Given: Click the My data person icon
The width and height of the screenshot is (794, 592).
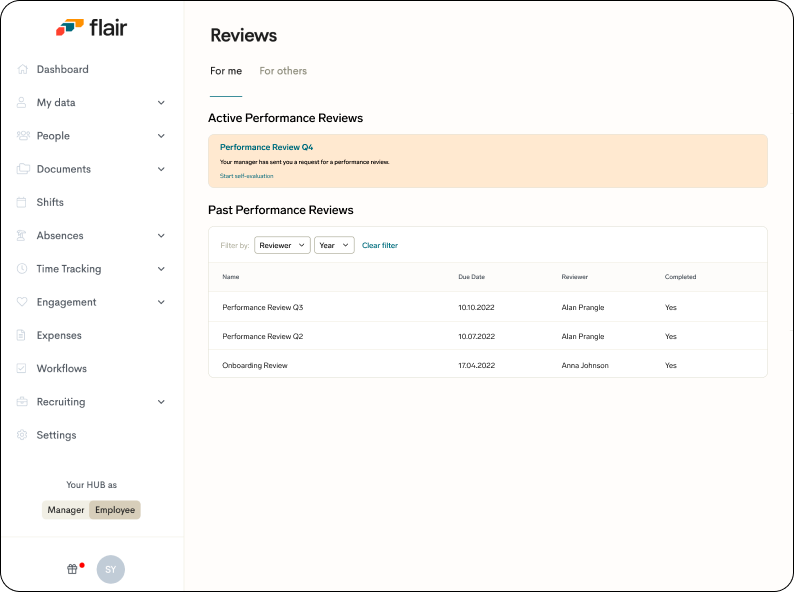Looking at the screenshot, I should point(21,102).
